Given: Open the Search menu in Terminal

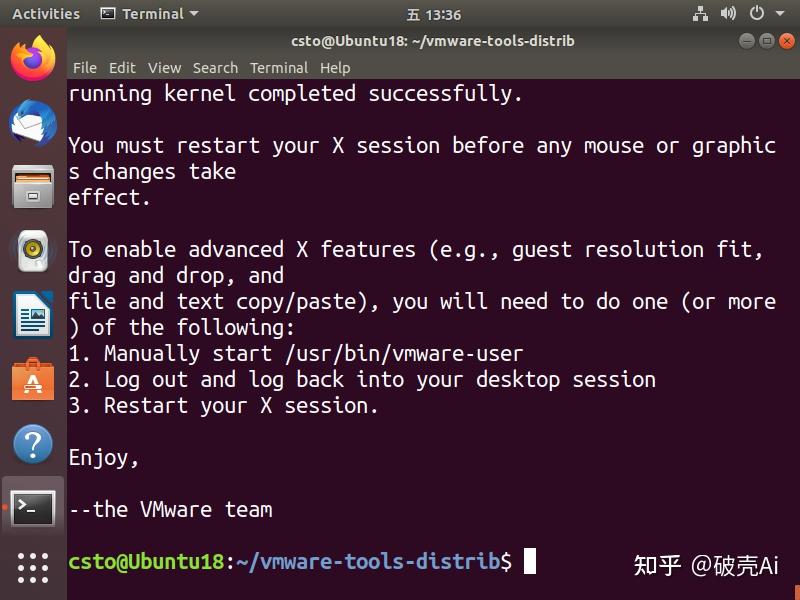Looking at the screenshot, I should click(x=215, y=68).
